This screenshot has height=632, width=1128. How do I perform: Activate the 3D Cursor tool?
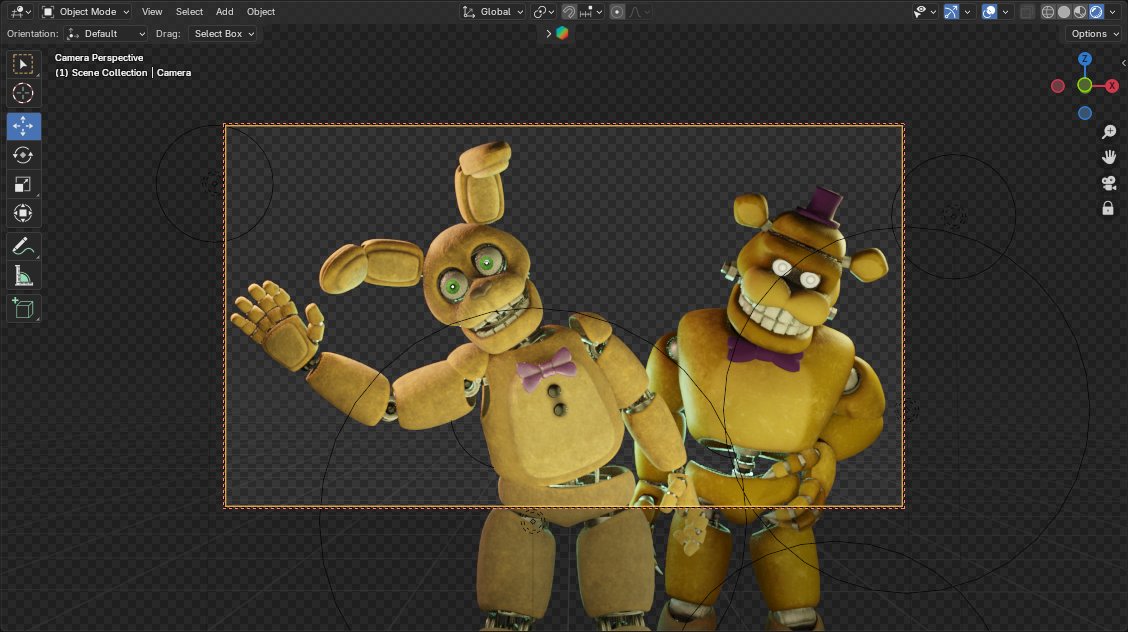coord(23,93)
